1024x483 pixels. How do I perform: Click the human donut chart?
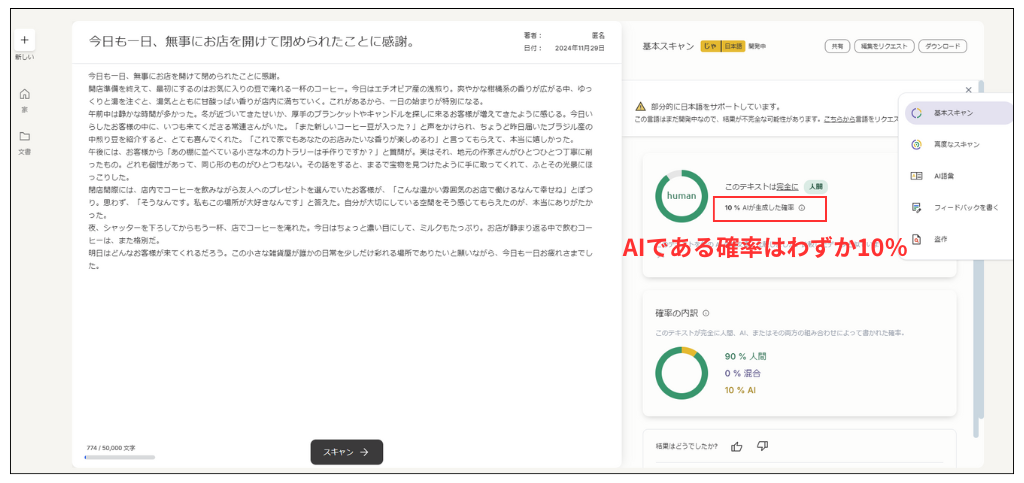(x=682, y=196)
